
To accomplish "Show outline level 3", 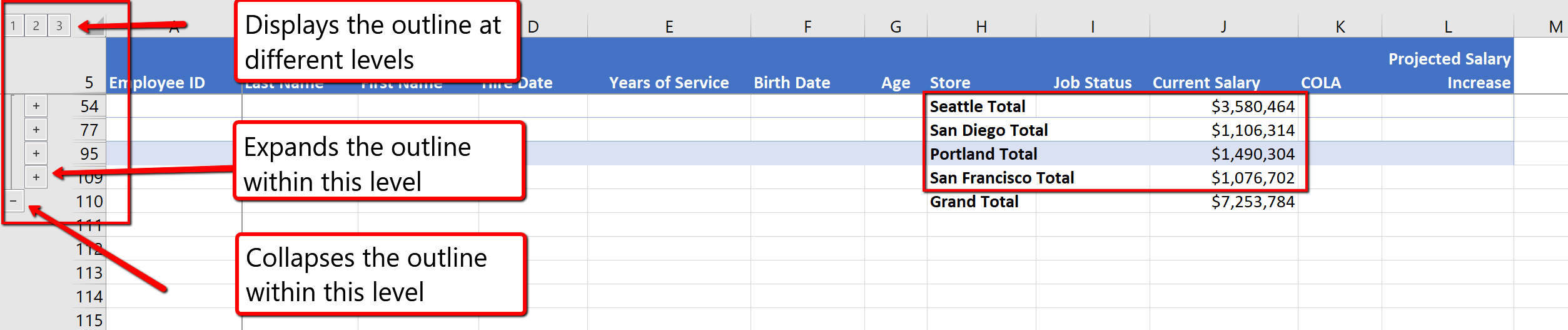I will click(59, 26).
